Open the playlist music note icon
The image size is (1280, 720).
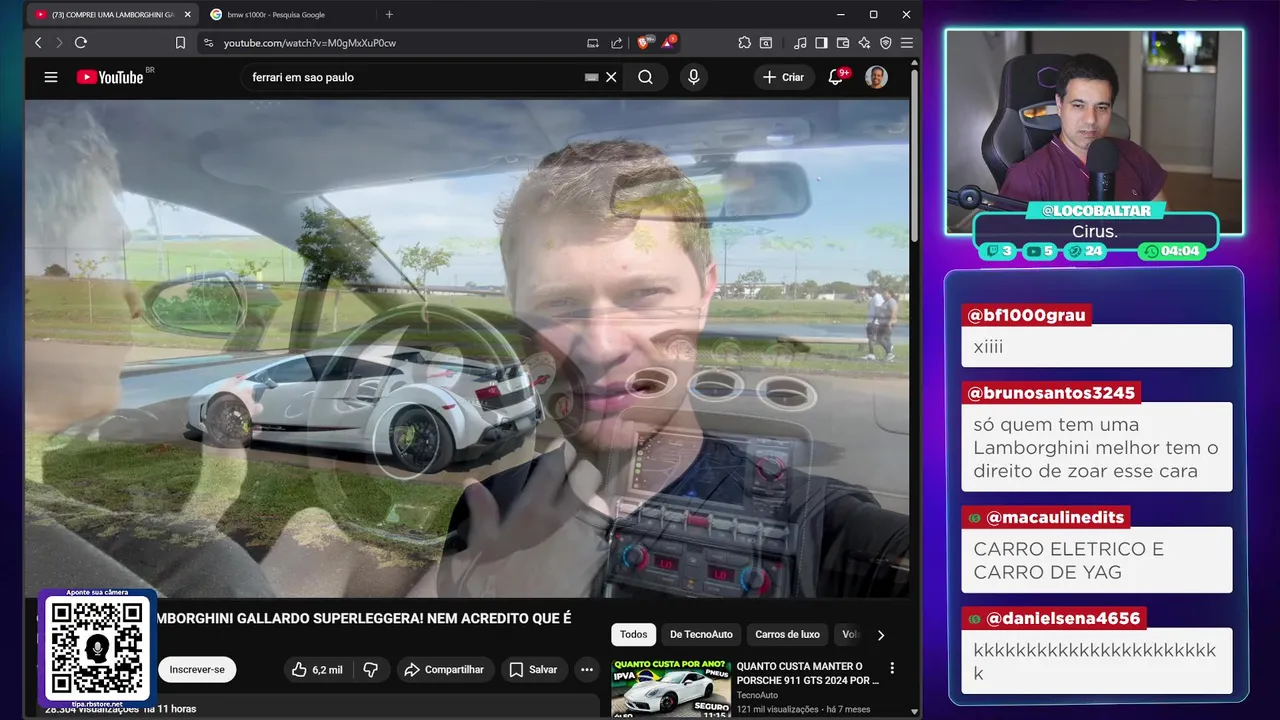800,43
